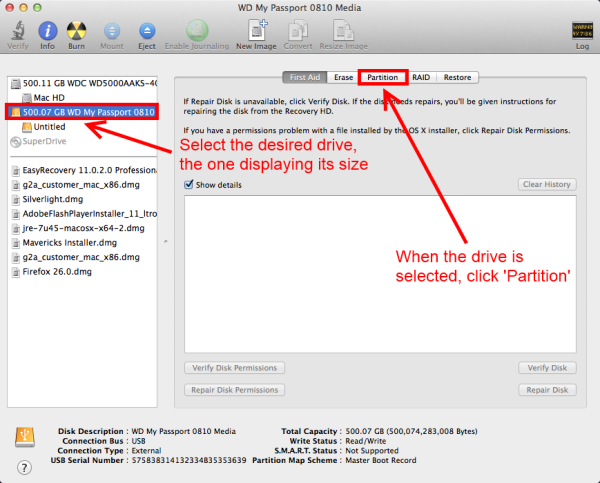Open the Restore tab

click(x=457, y=77)
